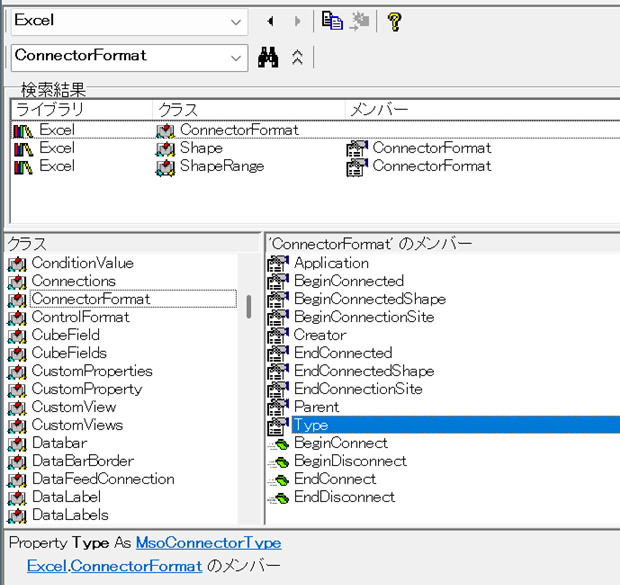Click the 'ConnectorFormat' のメンバー list header
This screenshot has height=585, width=620.
(x=444, y=244)
